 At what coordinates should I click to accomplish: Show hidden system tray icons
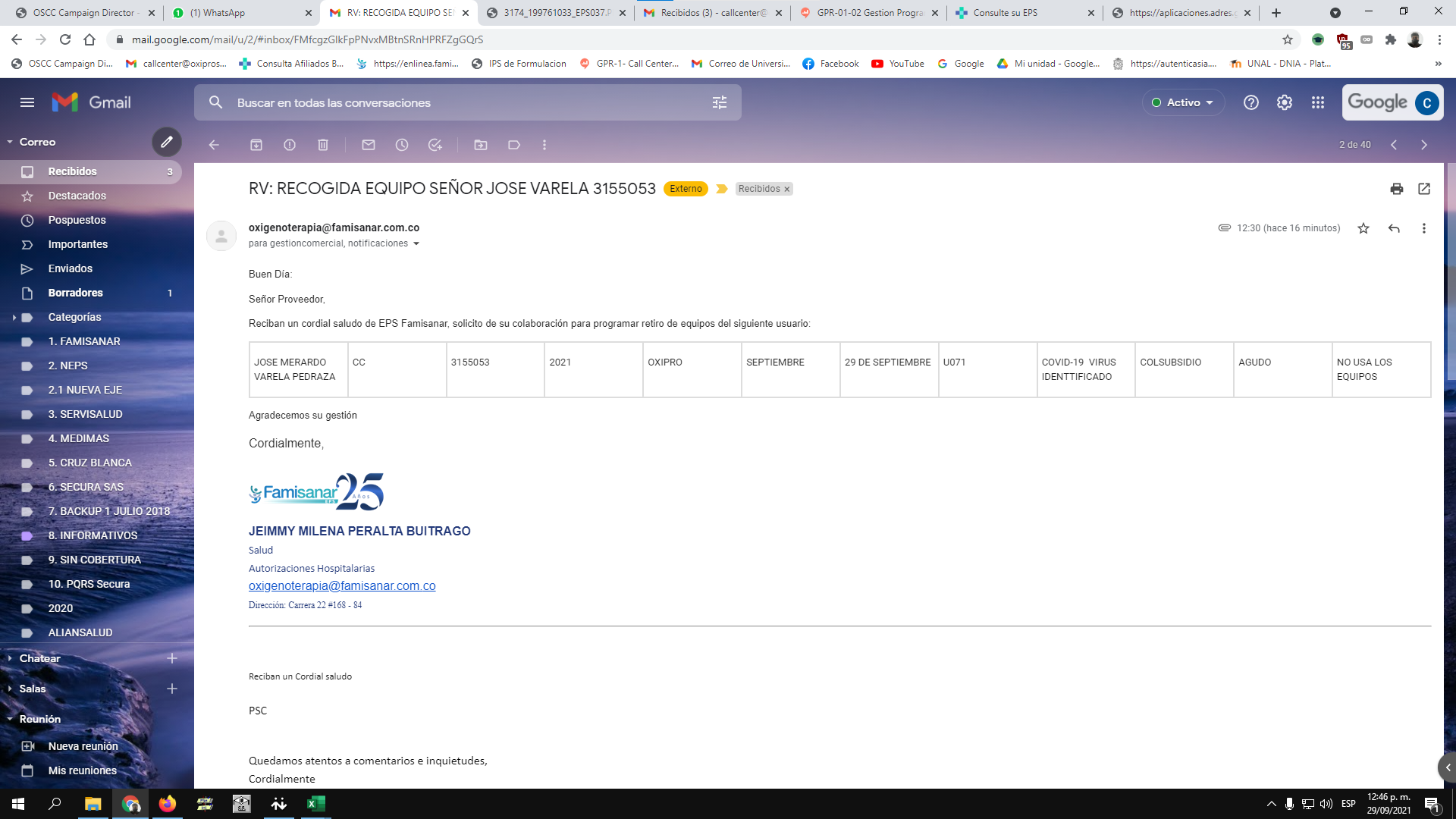(1272, 804)
